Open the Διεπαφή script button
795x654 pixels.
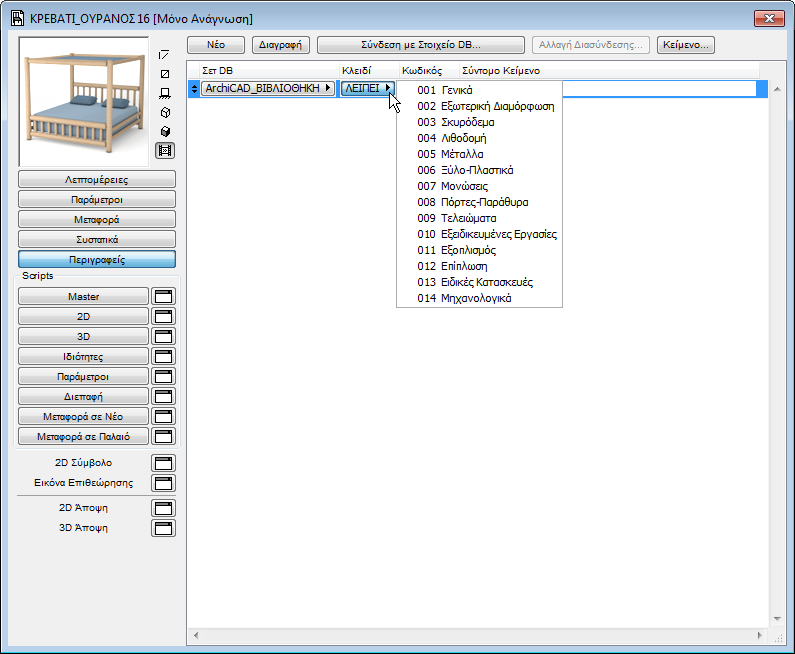pos(84,396)
